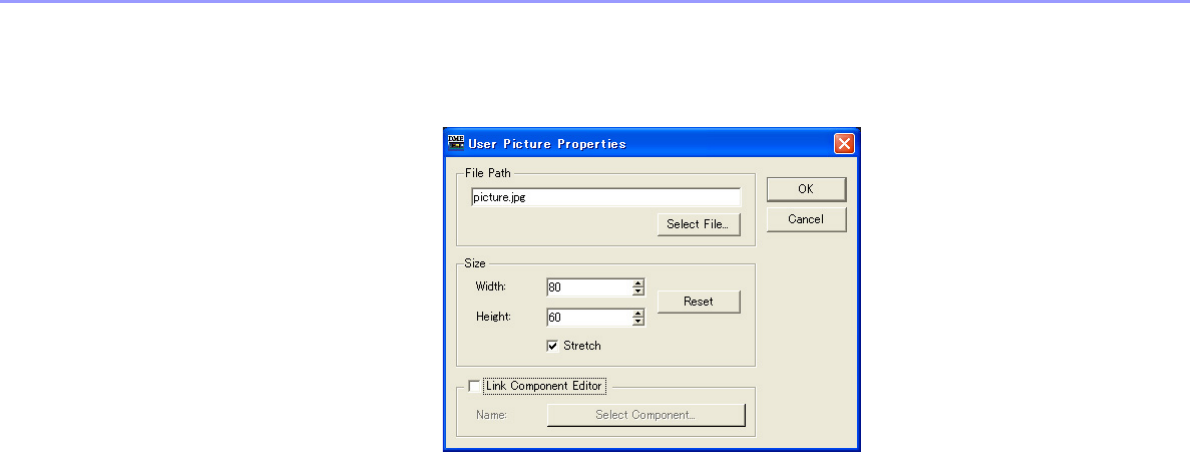Click the Select Component button
The height and width of the screenshot is (452, 1190).
click(x=646, y=416)
